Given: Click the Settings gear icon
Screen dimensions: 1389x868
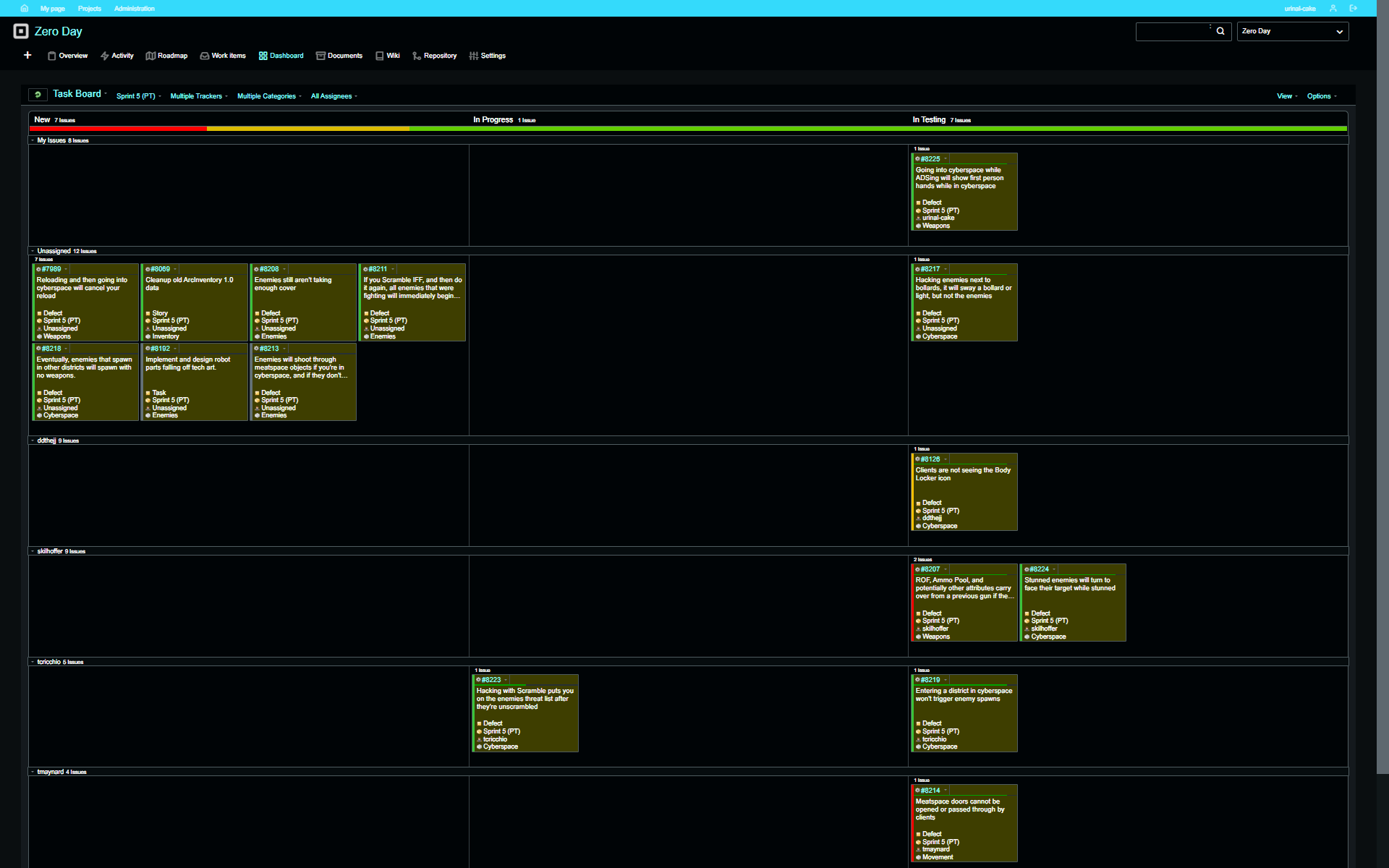Looking at the screenshot, I should (x=473, y=56).
